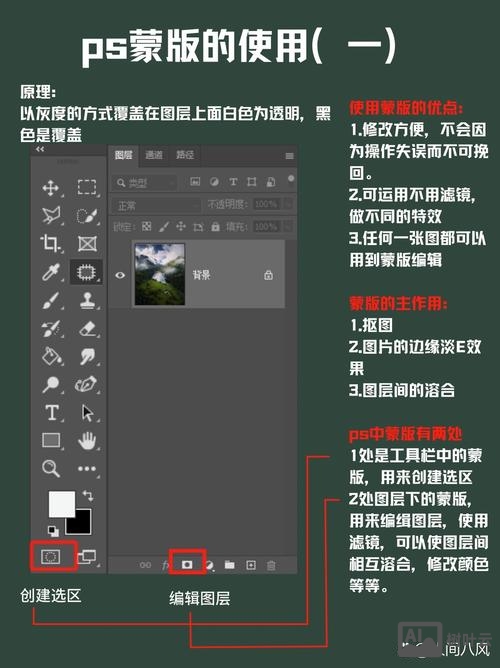Select the Clone Stamp tool
Image resolution: width=500 pixels, height=668 pixels.
coord(87,300)
